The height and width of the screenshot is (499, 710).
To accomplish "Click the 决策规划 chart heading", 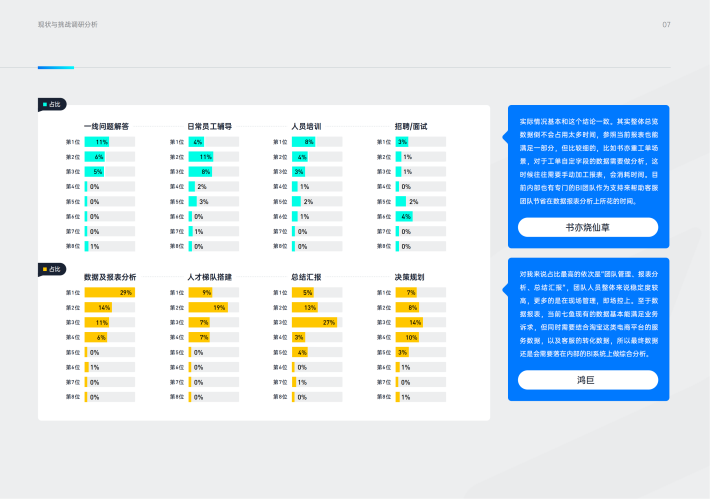I will (409, 277).
